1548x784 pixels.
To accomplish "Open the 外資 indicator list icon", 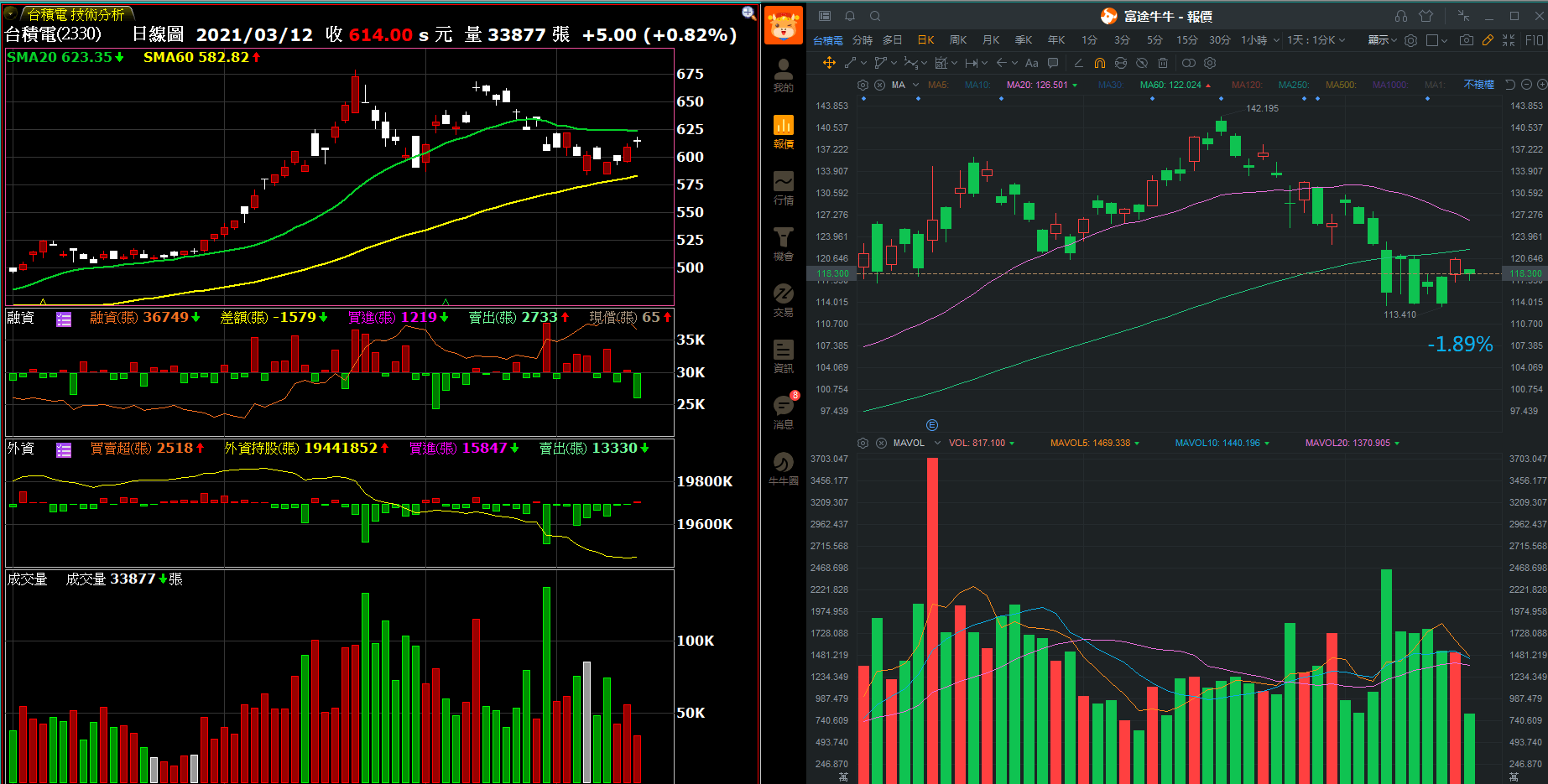I will coord(64,449).
